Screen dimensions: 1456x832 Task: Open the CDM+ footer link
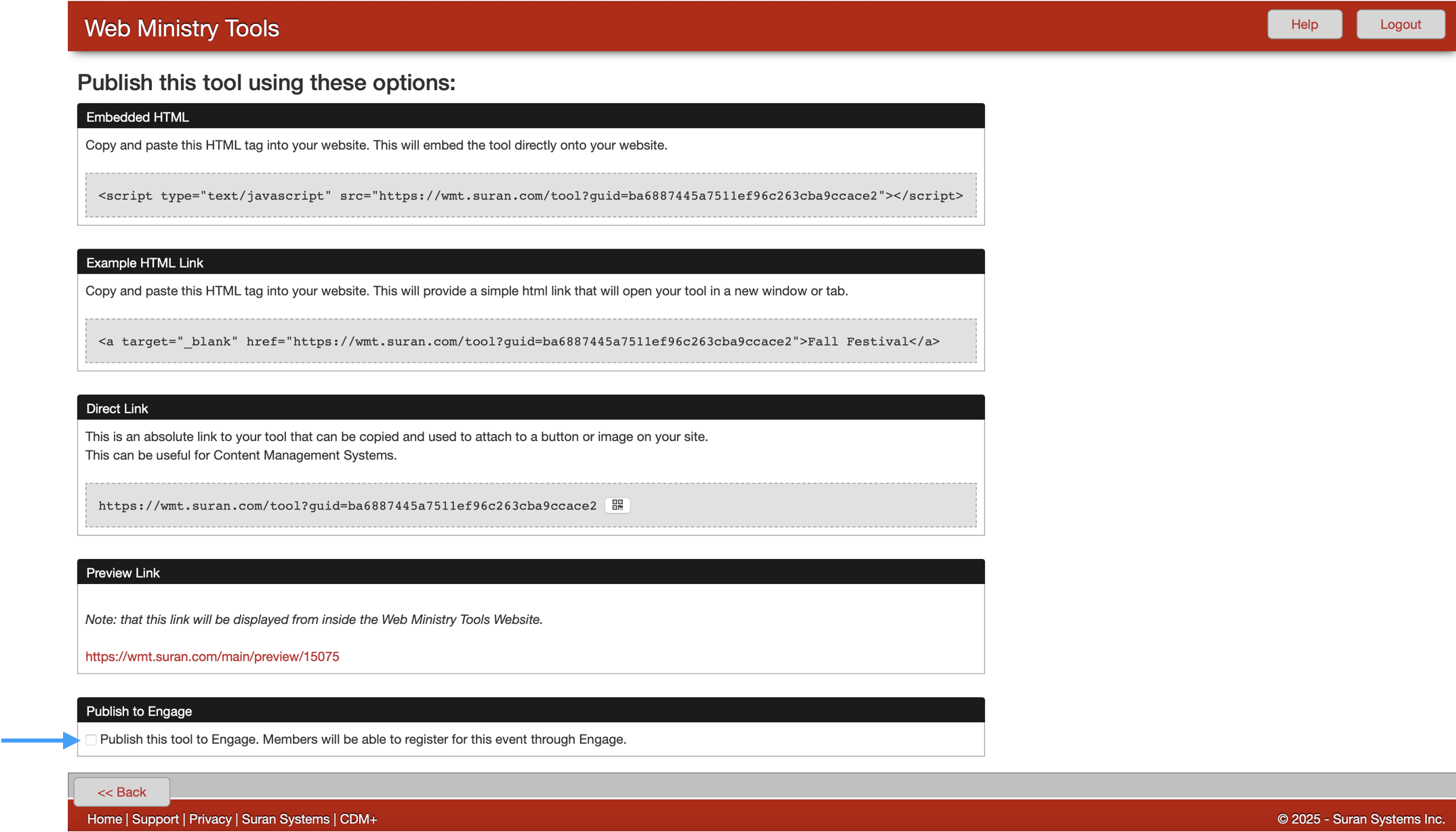coord(359,818)
